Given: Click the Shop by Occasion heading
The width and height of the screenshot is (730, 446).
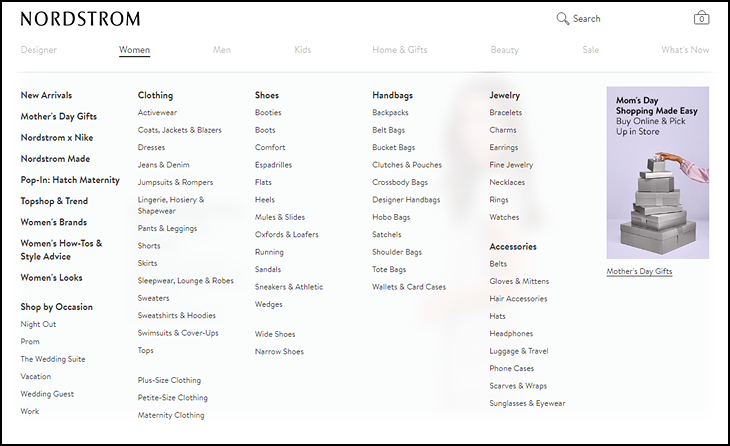Looking at the screenshot, I should click(56, 307).
